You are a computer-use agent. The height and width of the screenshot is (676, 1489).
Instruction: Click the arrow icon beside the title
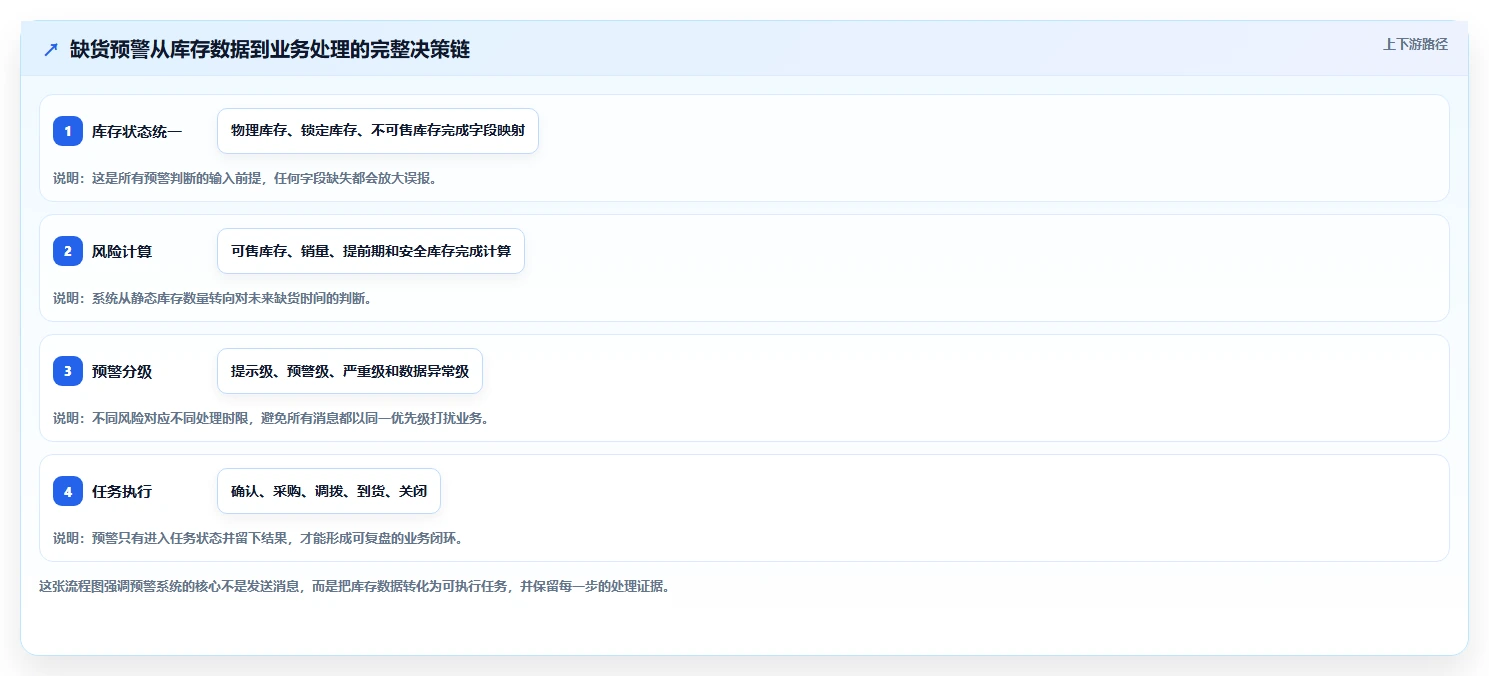pos(51,50)
